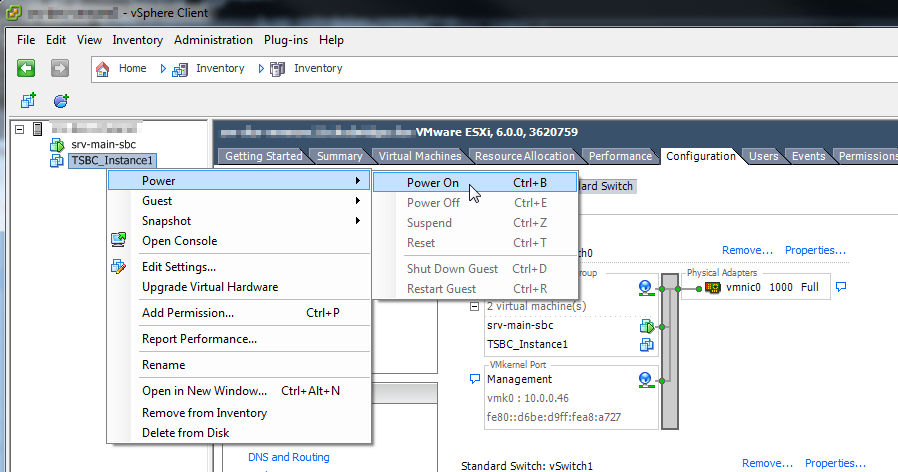Click the vSphere Client title bar icon
The image size is (898, 472).
coord(14,13)
